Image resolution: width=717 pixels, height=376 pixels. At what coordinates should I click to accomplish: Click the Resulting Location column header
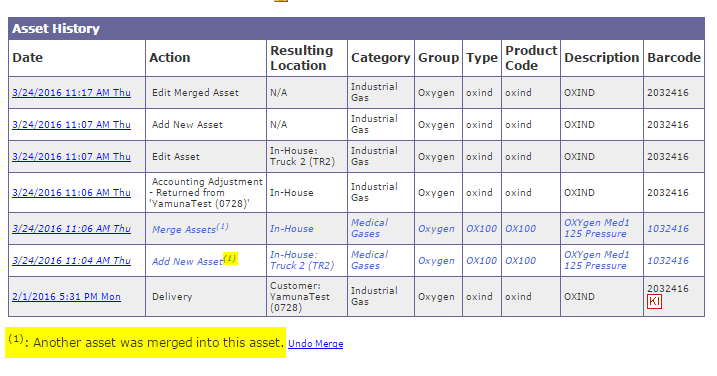tap(301, 58)
